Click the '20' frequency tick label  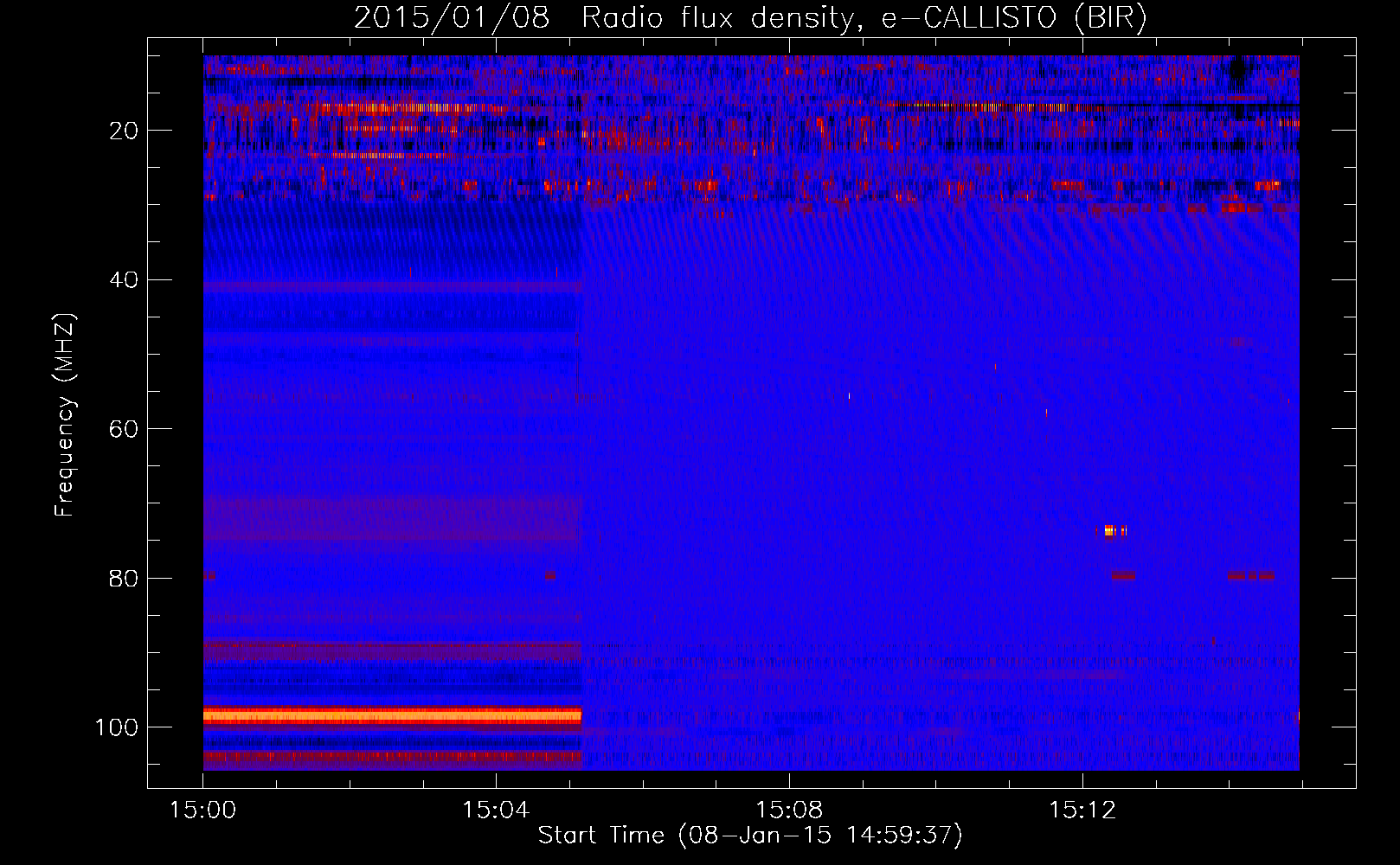click(x=124, y=131)
